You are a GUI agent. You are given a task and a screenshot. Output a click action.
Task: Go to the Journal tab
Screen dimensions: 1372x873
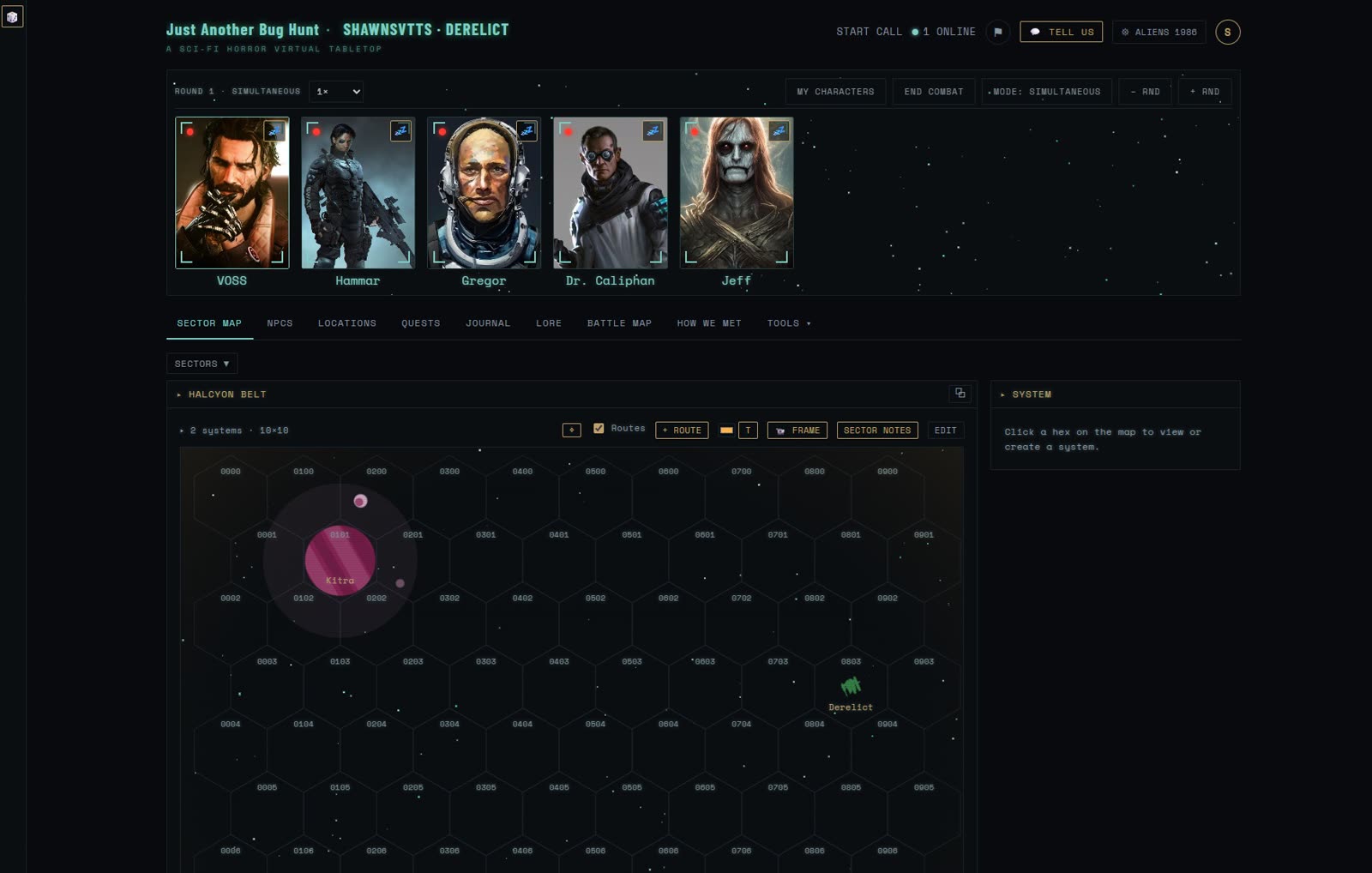[x=488, y=323]
